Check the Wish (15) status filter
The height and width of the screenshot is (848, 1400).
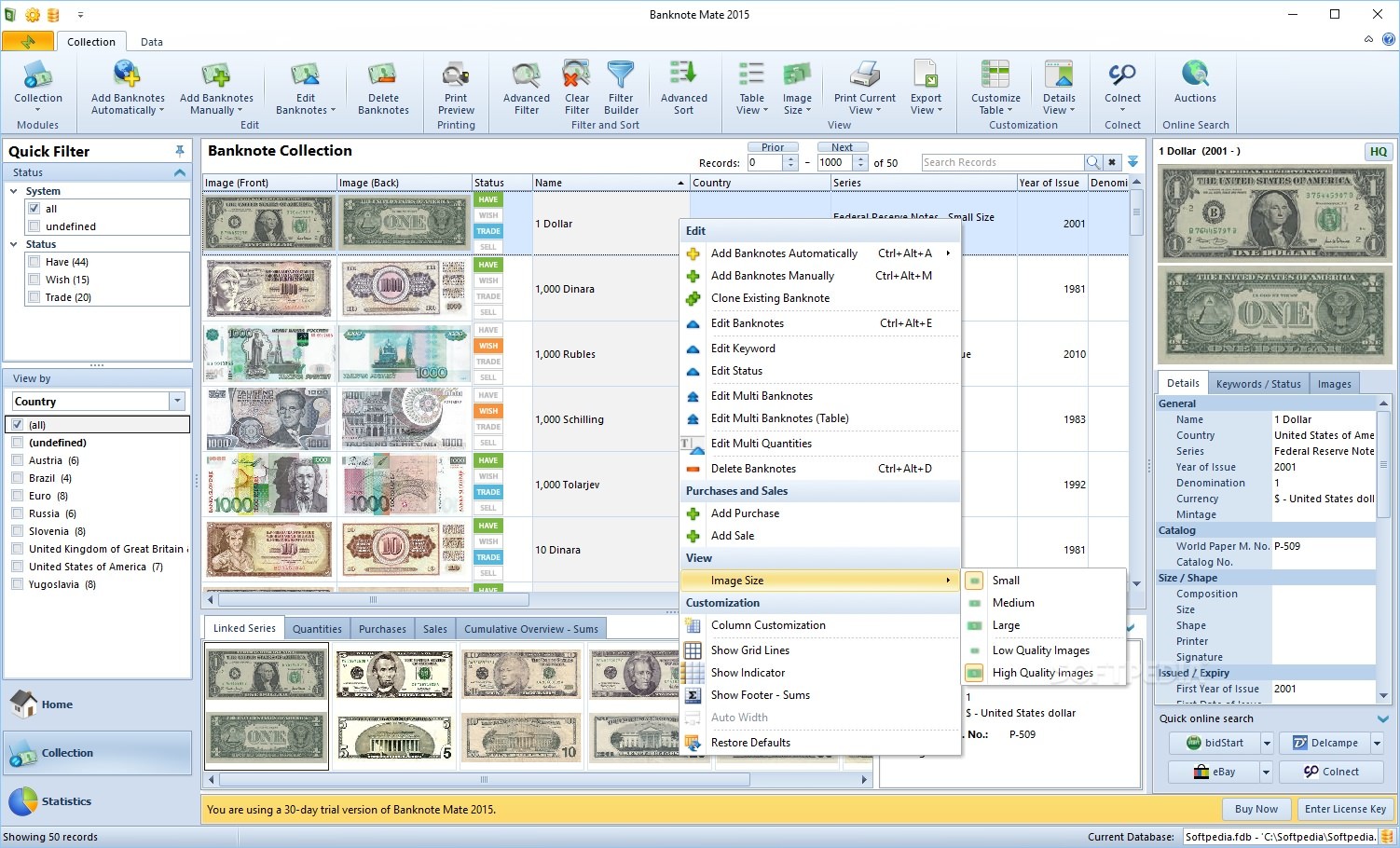(34, 280)
